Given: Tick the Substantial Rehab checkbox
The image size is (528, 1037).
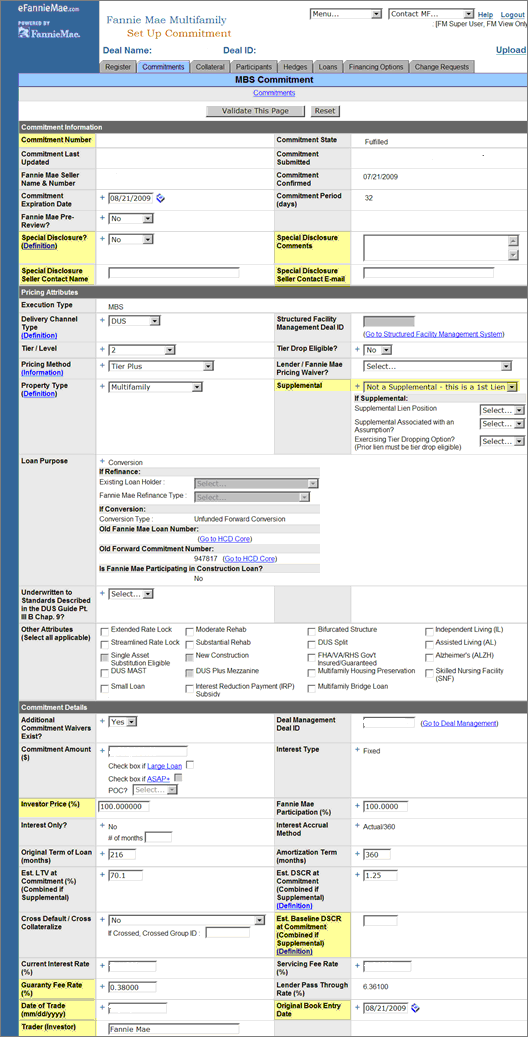Looking at the screenshot, I should coord(190,643).
